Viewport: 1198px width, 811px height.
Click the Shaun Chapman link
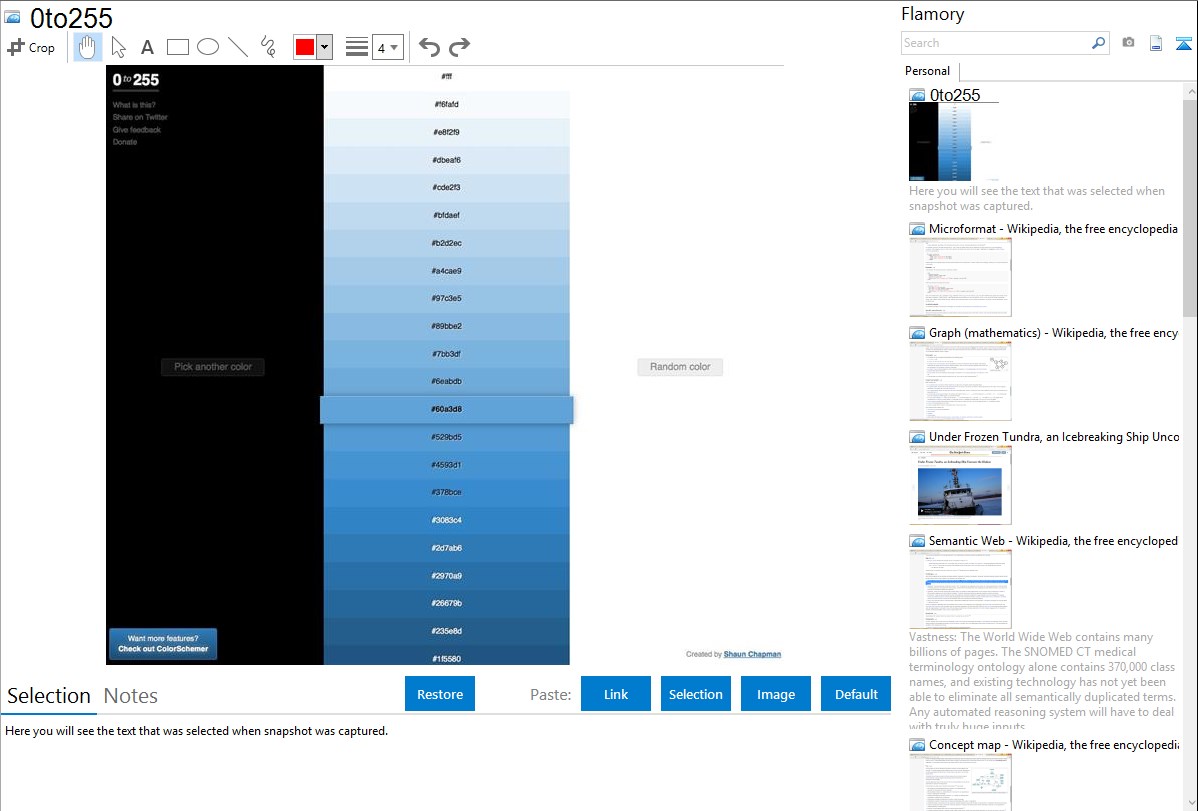point(752,654)
